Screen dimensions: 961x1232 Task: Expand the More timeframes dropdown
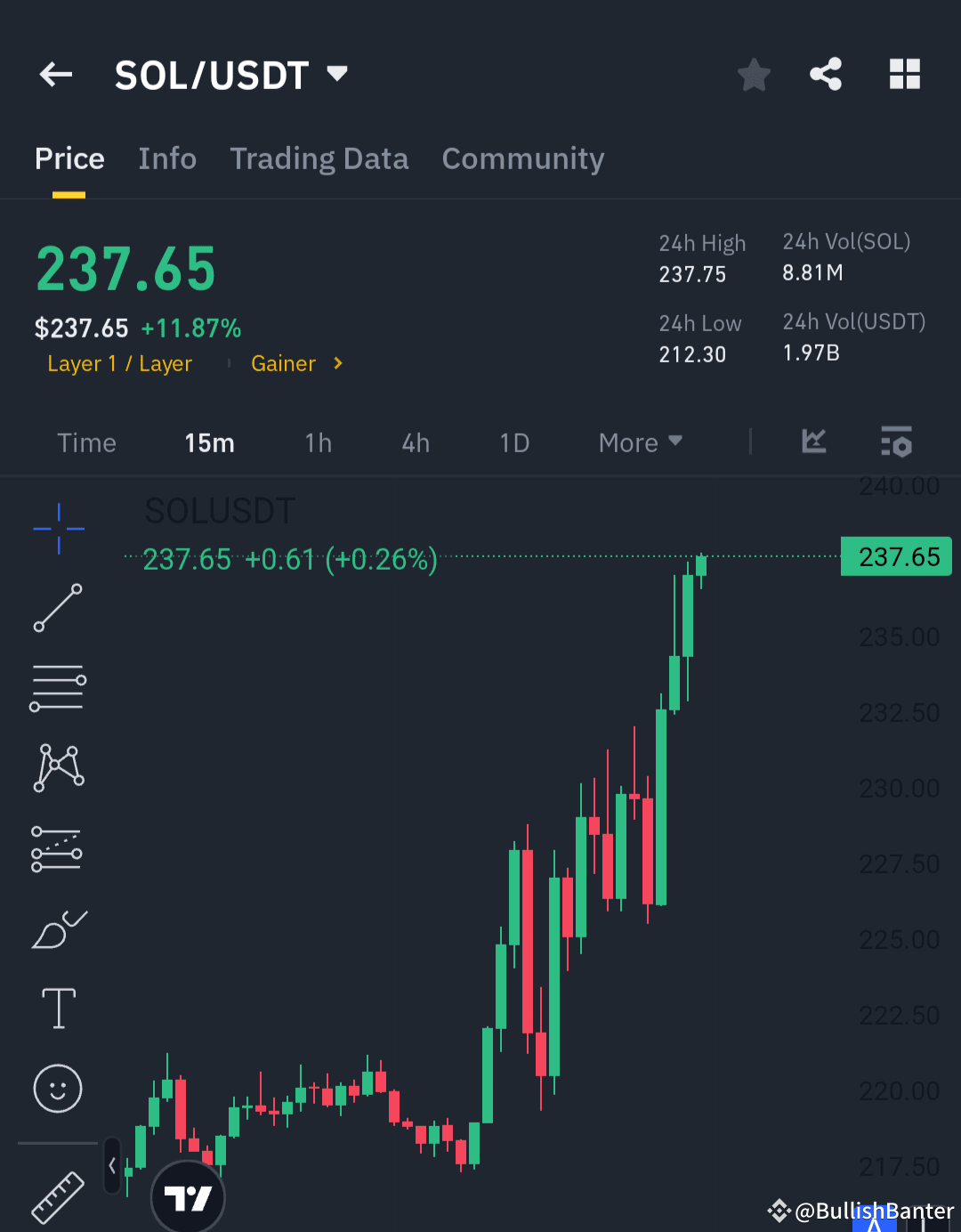click(640, 442)
